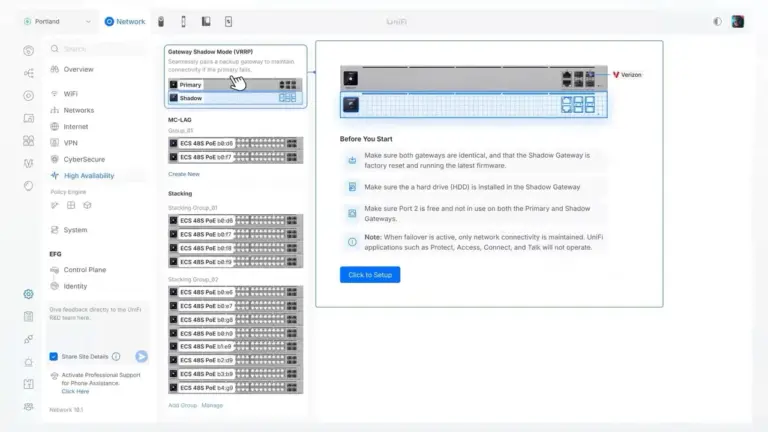This screenshot has width=768, height=432.
Task: Open the topology icon in left rail
Action: click(x=28, y=72)
